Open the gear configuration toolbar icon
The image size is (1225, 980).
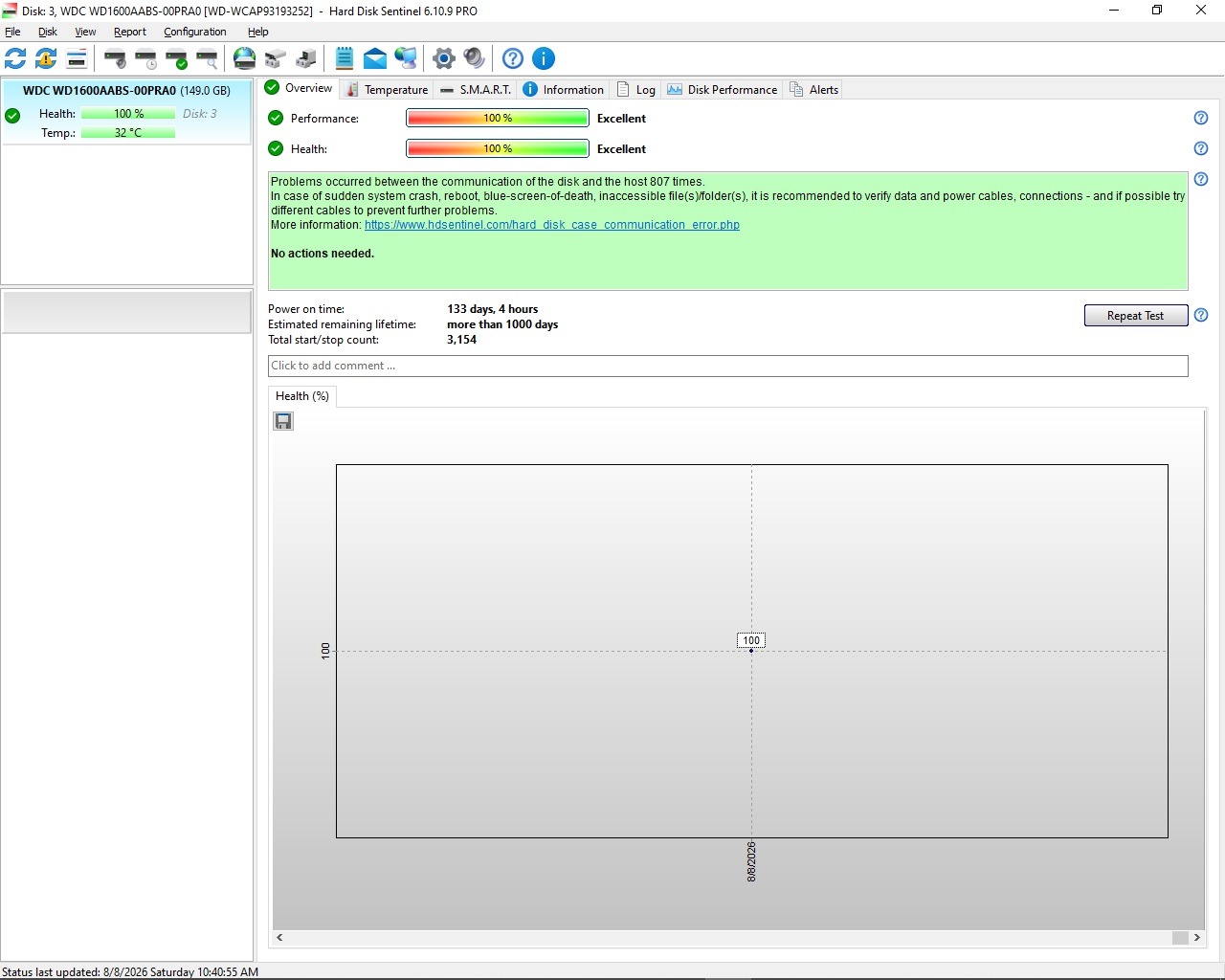pos(443,58)
